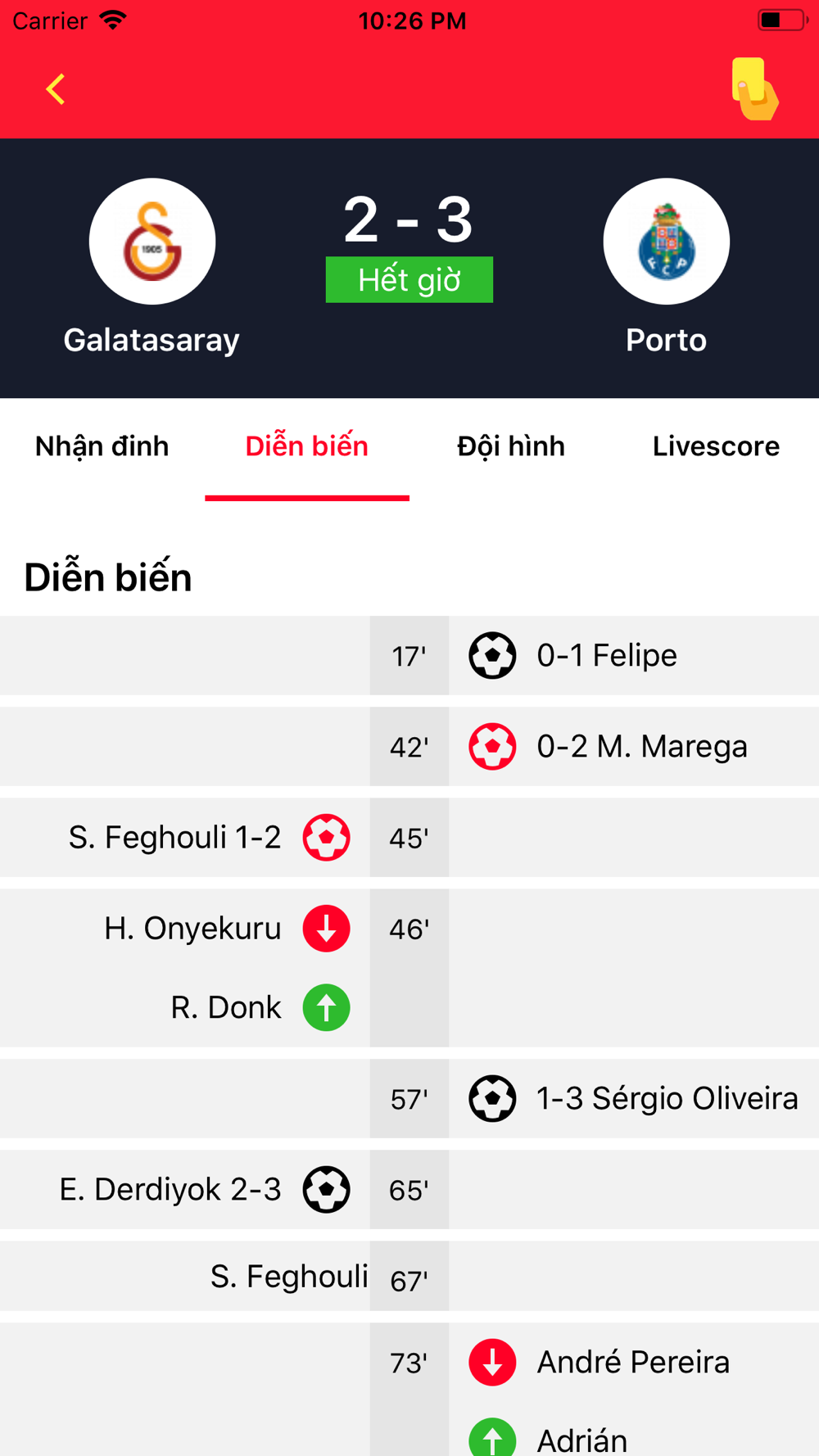Tap the green up arrow beside Adrián
The width and height of the screenshot is (819, 1456).
point(492,1439)
